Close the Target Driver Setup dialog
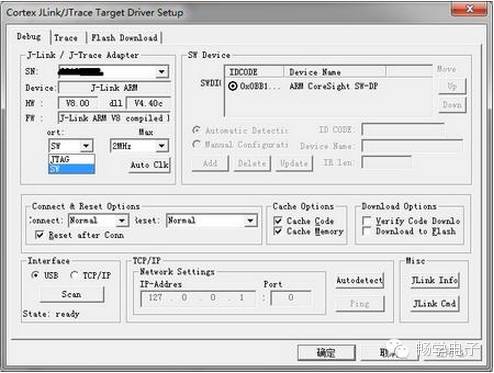 tap(469, 8)
